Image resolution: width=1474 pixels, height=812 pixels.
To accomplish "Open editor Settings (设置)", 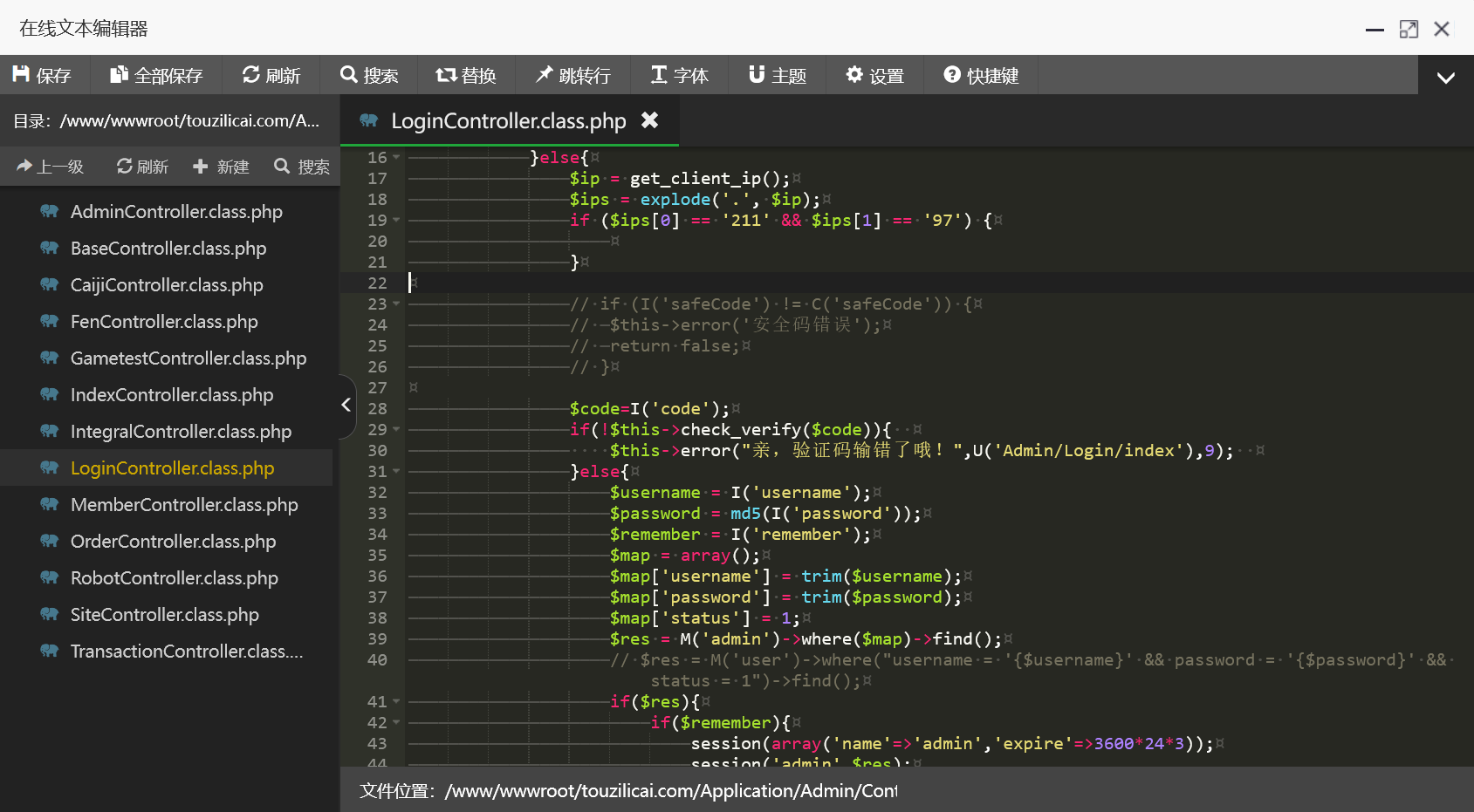I will [874, 75].
